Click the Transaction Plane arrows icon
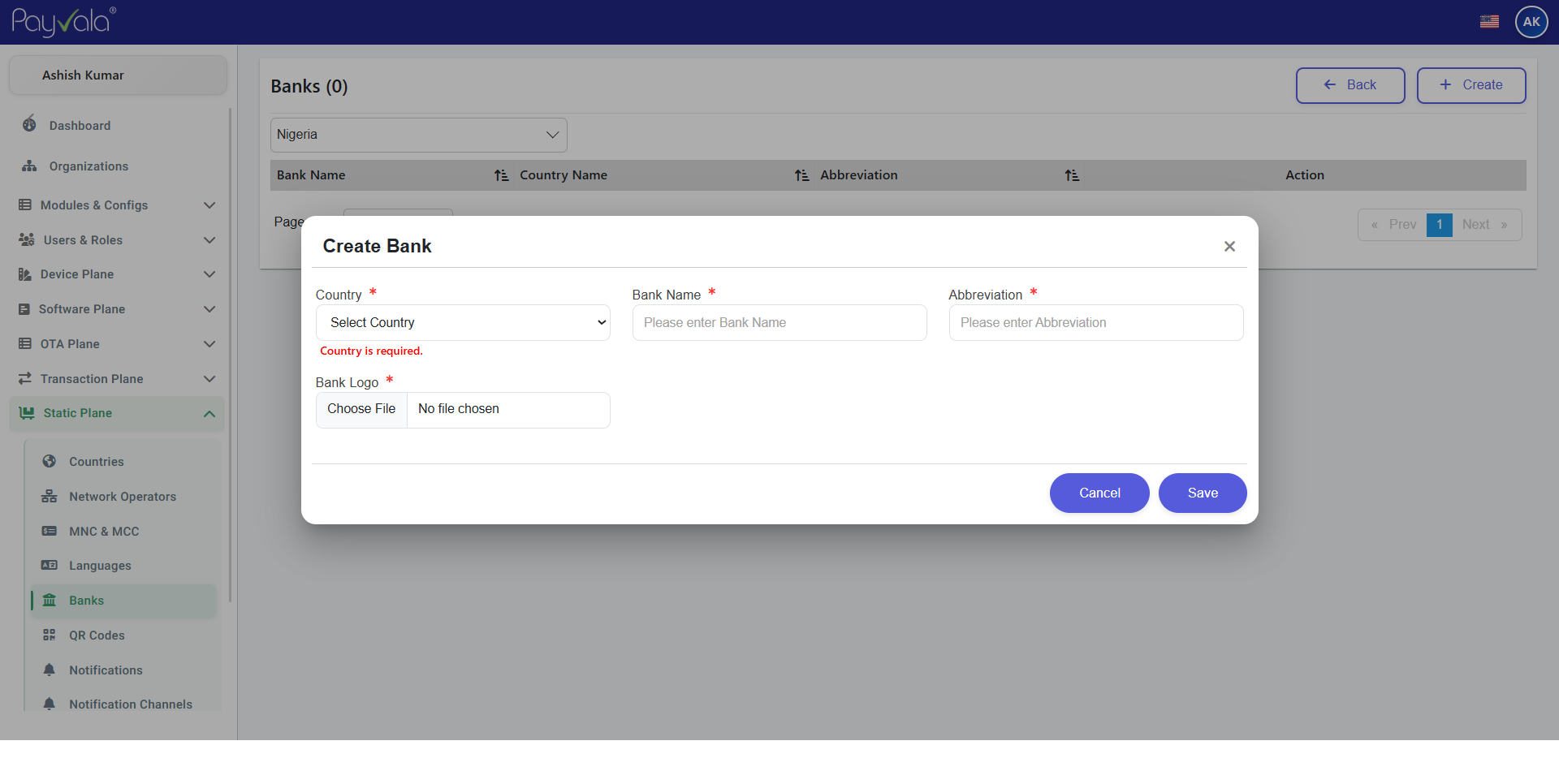Viewport: 1559px width, 784px height. (25, 378)
